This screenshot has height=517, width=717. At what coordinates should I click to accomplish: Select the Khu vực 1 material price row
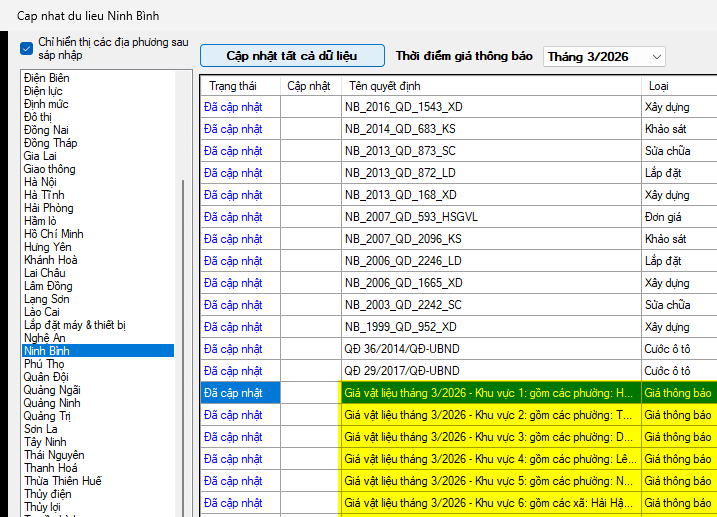489,393
